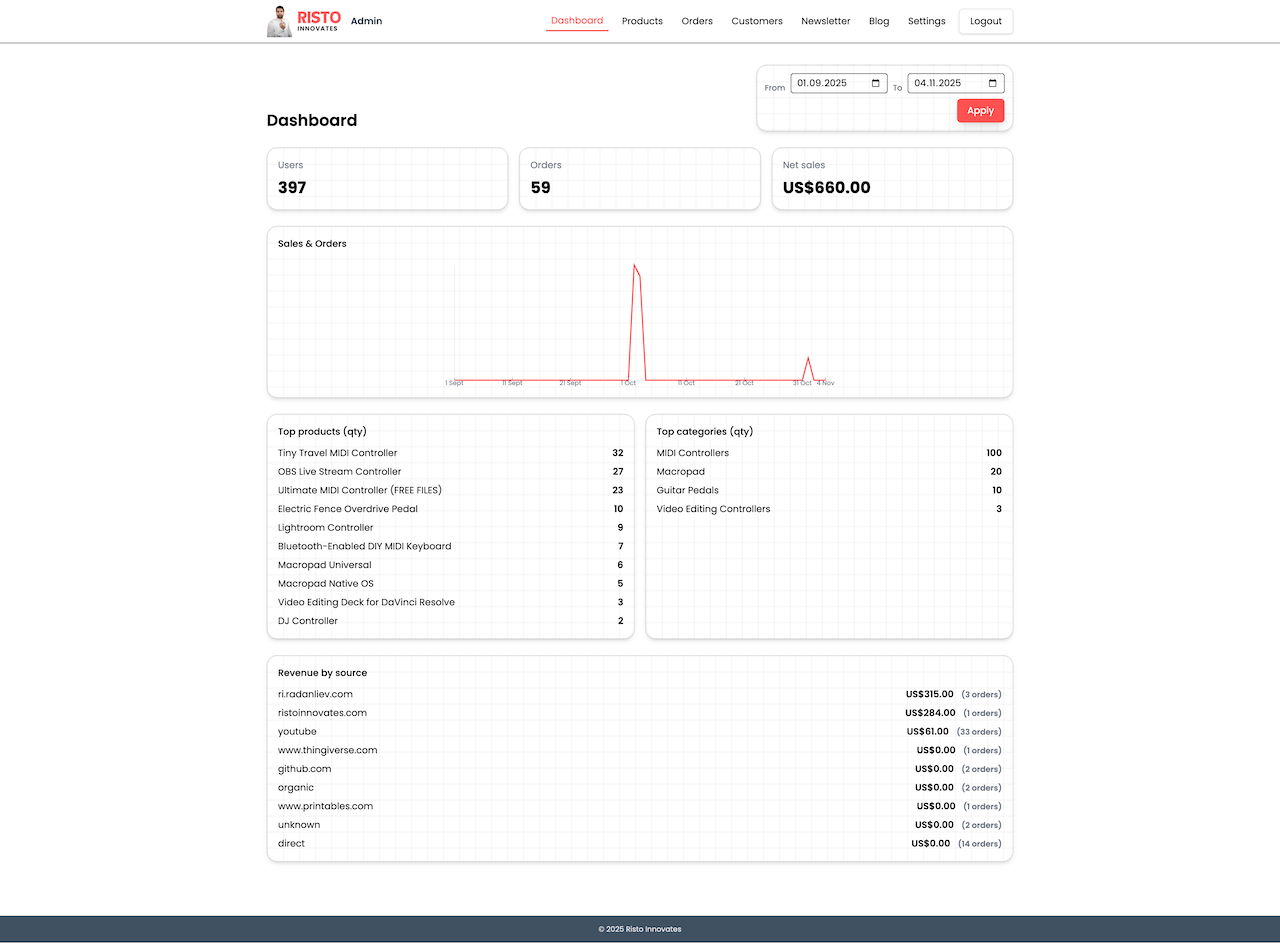Image resolution: width=1280 pixels, height=943 pixels.
Task: Open the Newsletter page
Action: (826, 21)
